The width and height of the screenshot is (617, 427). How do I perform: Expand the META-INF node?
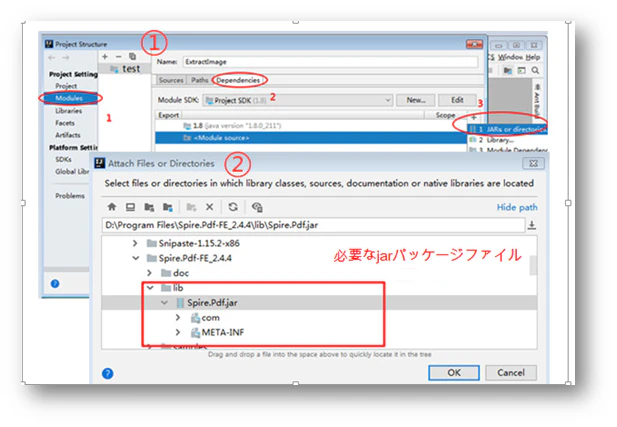coord(178,333)
